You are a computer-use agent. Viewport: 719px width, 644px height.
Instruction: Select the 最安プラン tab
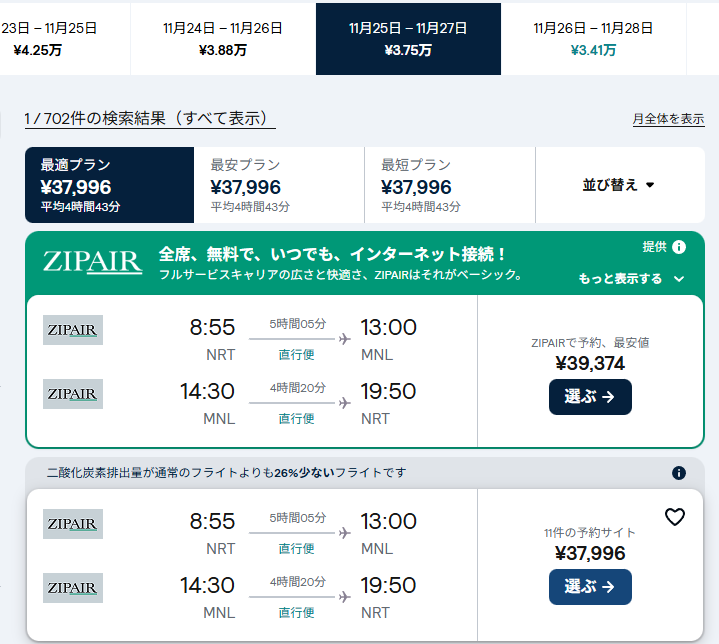click(279, 185)
